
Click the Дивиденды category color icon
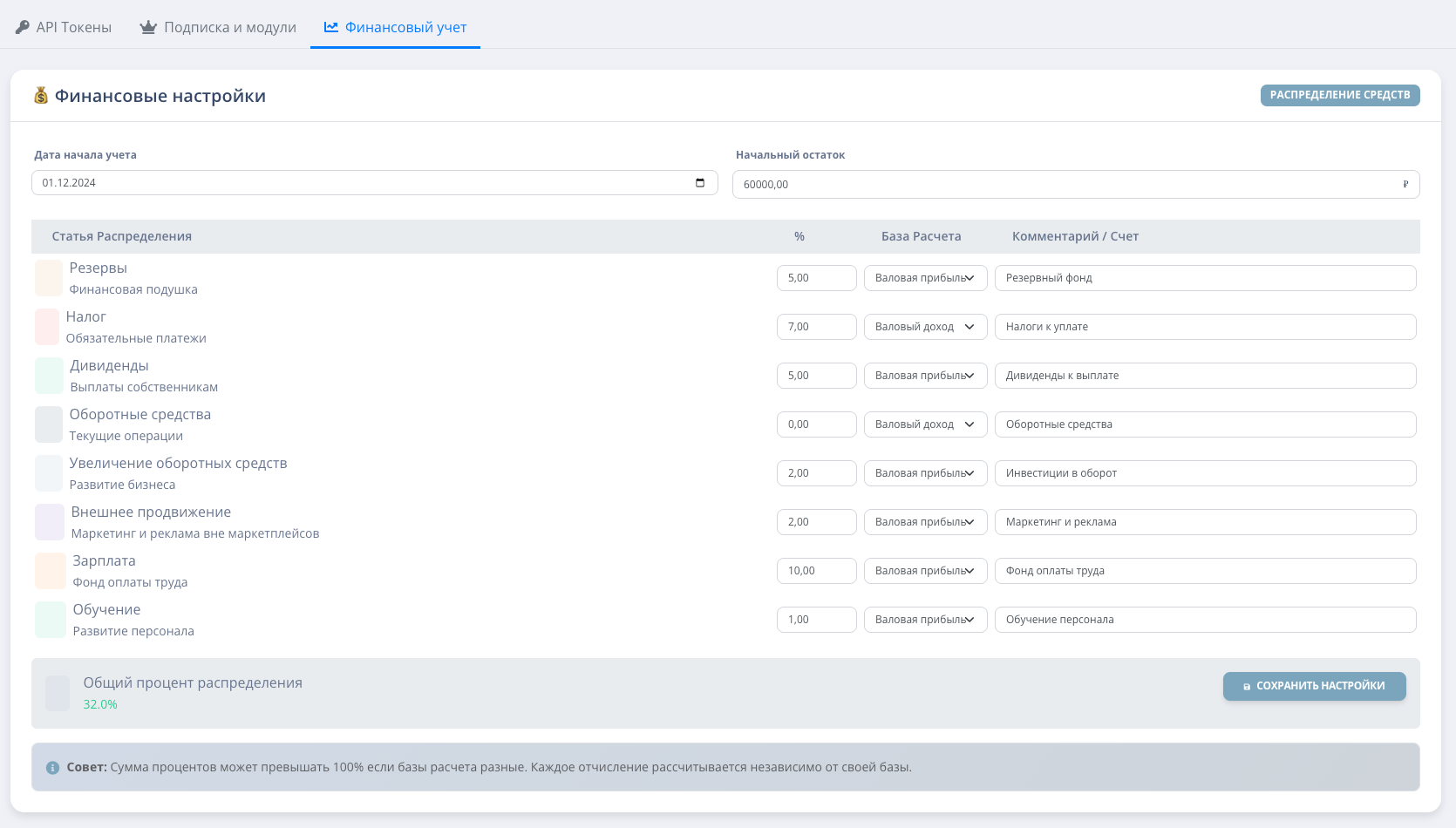click(49, 376)
